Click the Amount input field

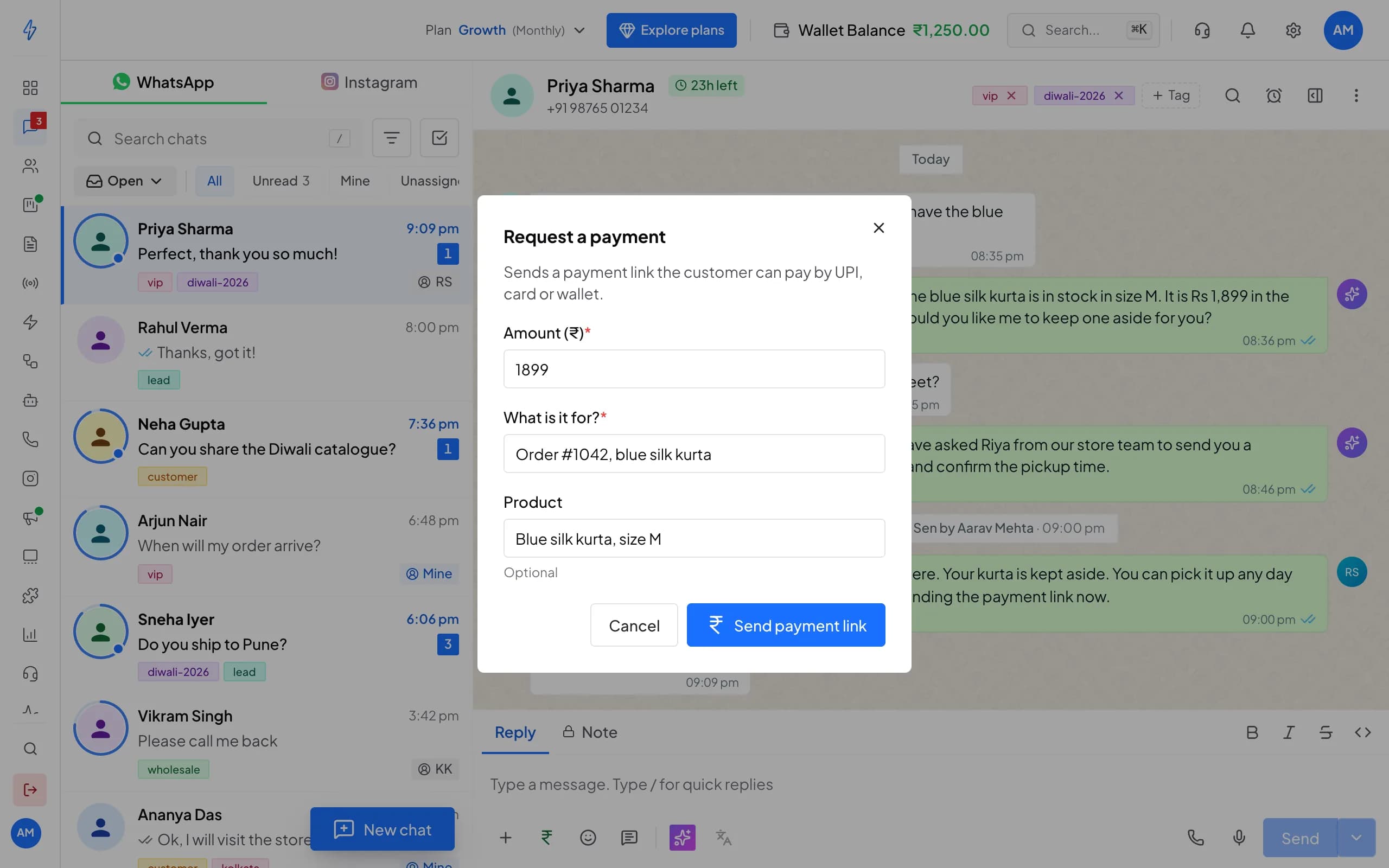pyautogui.click(x=694, y=369)
